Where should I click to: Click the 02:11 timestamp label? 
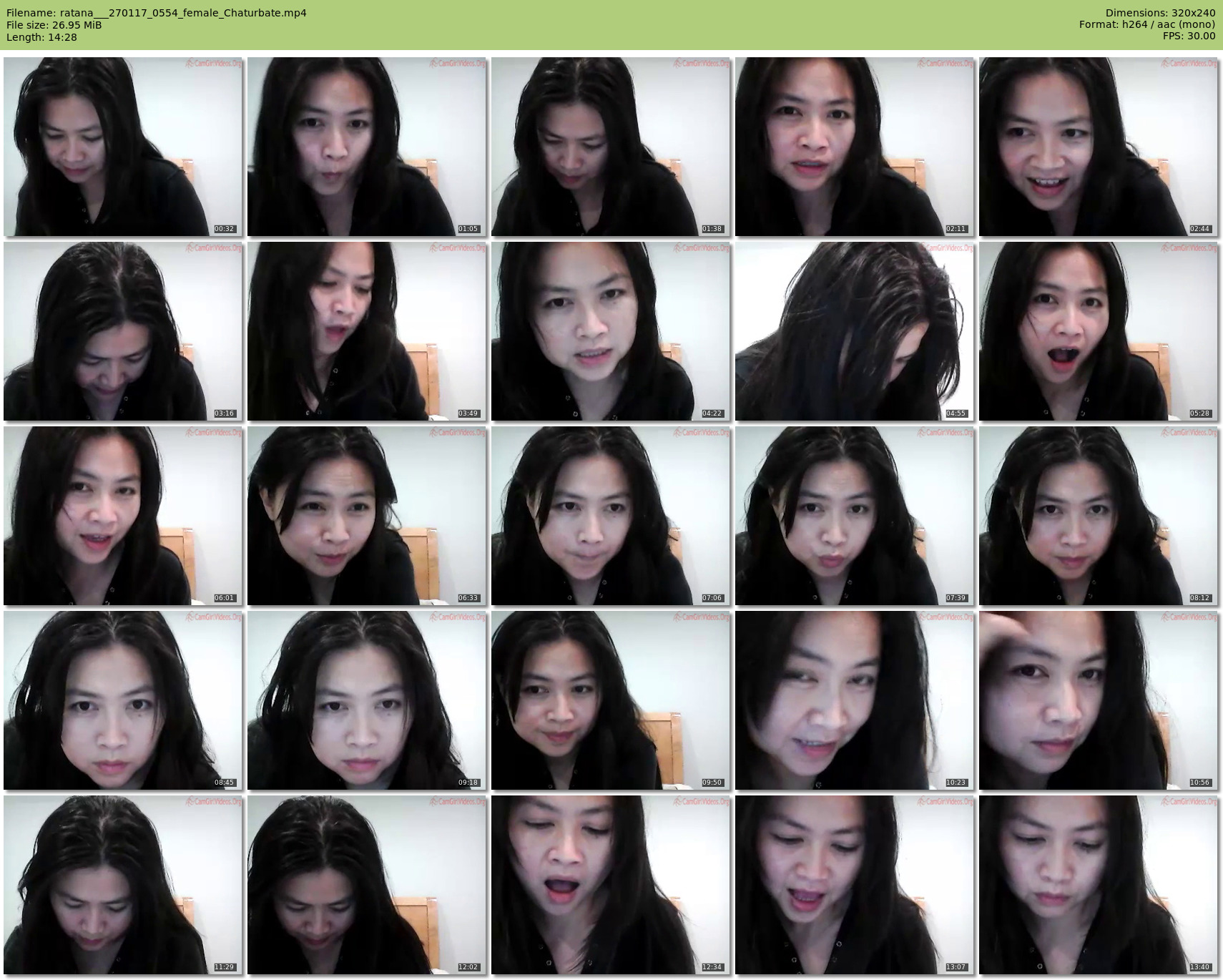pyautogui.click(x=956, y=229)
